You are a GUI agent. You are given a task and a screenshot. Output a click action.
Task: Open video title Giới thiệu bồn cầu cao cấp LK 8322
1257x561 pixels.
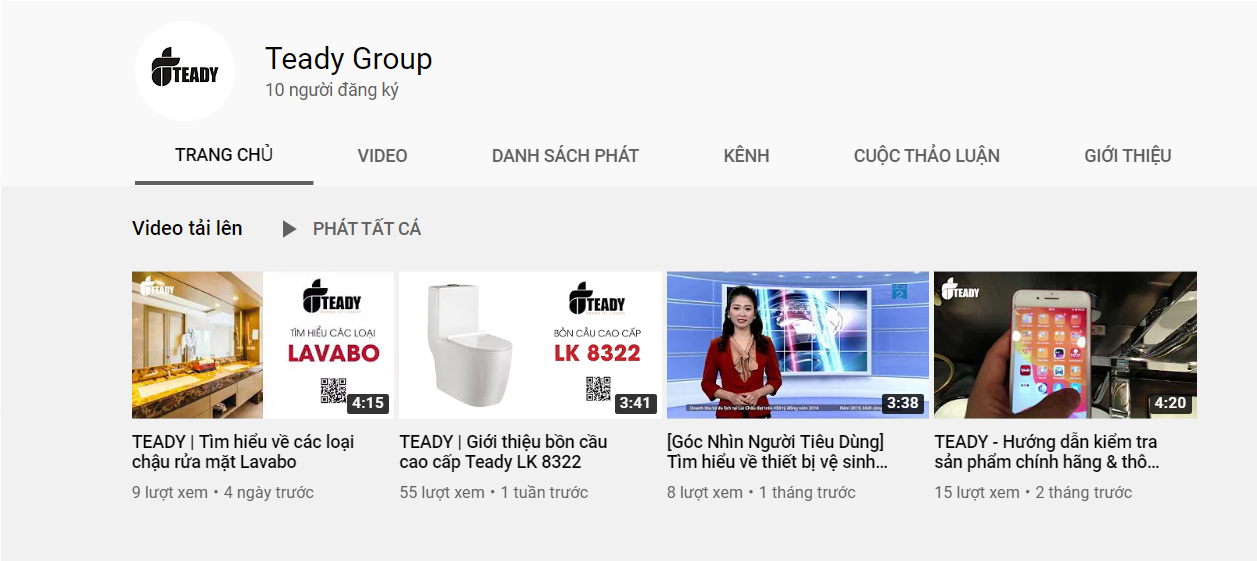503,452
